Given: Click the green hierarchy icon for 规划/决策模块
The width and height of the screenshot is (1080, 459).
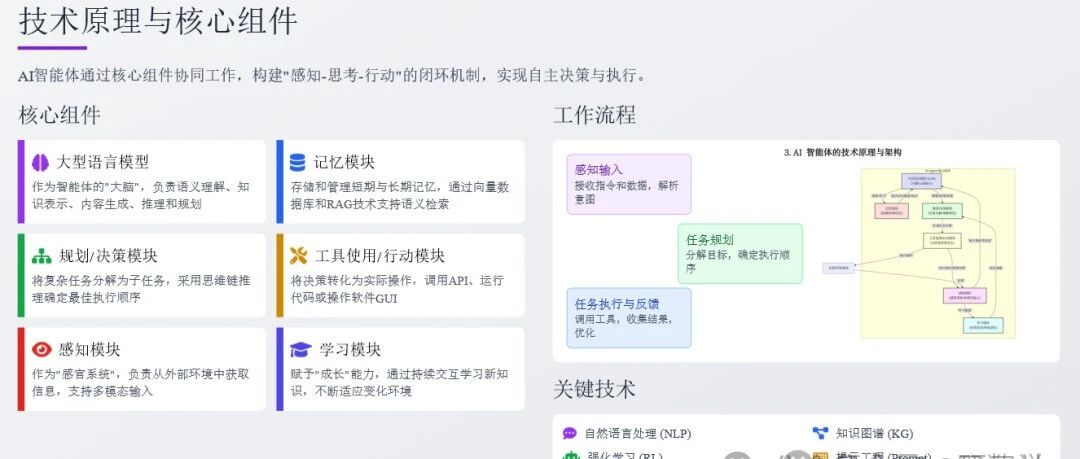Looking at the screenshot, I should (41, 256).
